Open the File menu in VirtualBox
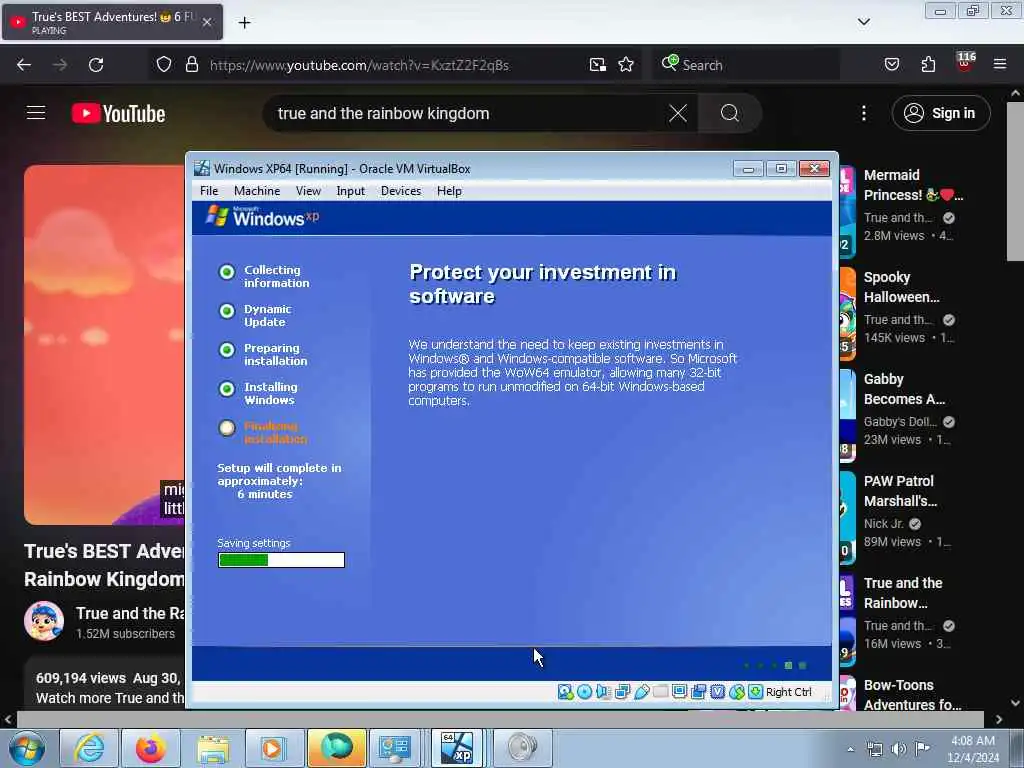 point(209,191)
